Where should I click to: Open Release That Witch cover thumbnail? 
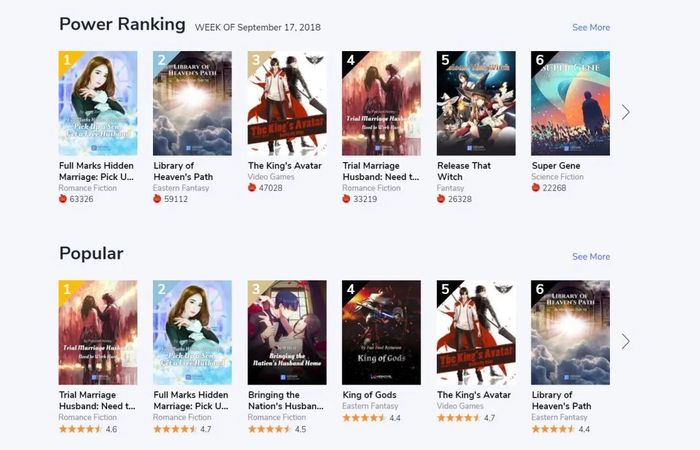coord(476,103)
